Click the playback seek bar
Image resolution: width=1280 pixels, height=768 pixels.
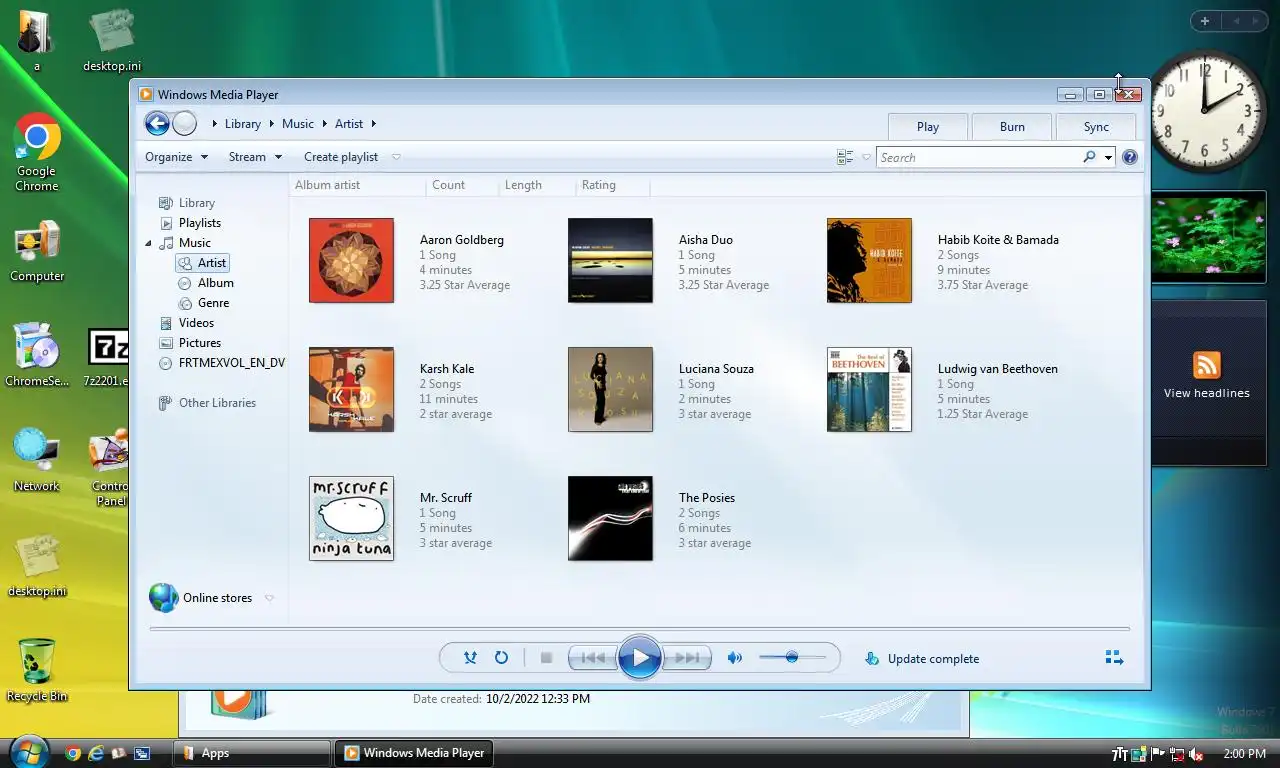click(x=640, y=629)
